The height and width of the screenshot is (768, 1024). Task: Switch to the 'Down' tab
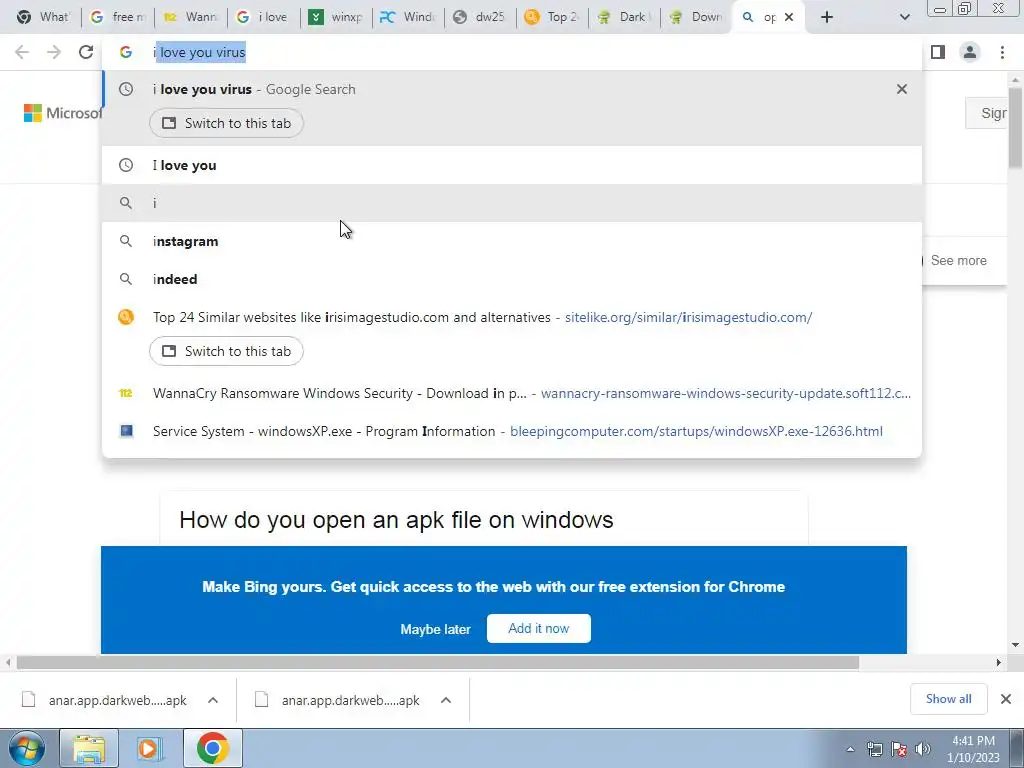(x=696, y=17)
